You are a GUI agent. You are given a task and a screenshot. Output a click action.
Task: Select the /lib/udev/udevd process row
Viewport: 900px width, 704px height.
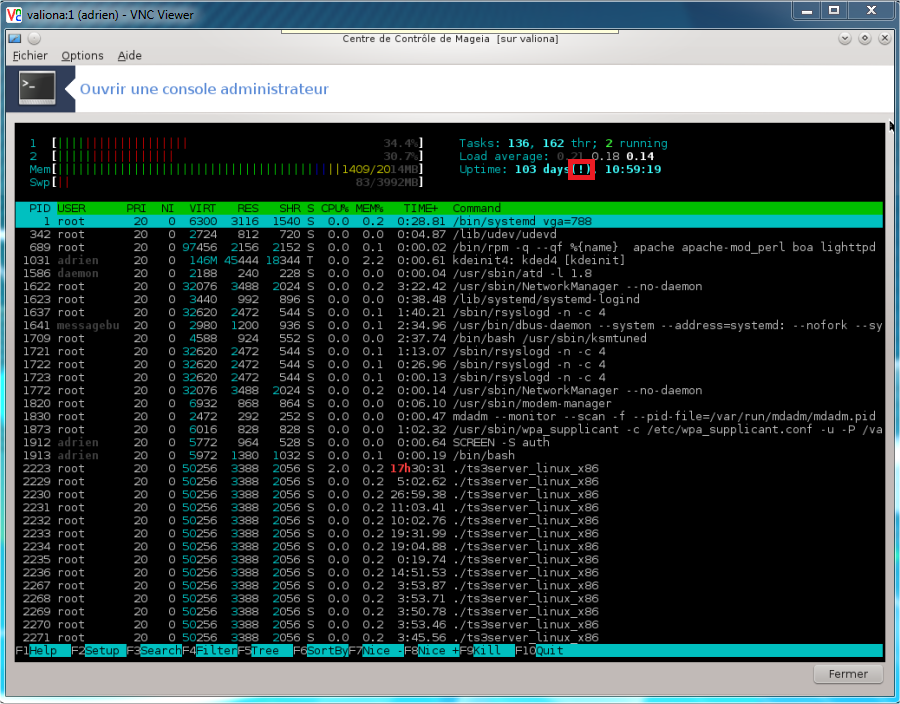point(449,234)
